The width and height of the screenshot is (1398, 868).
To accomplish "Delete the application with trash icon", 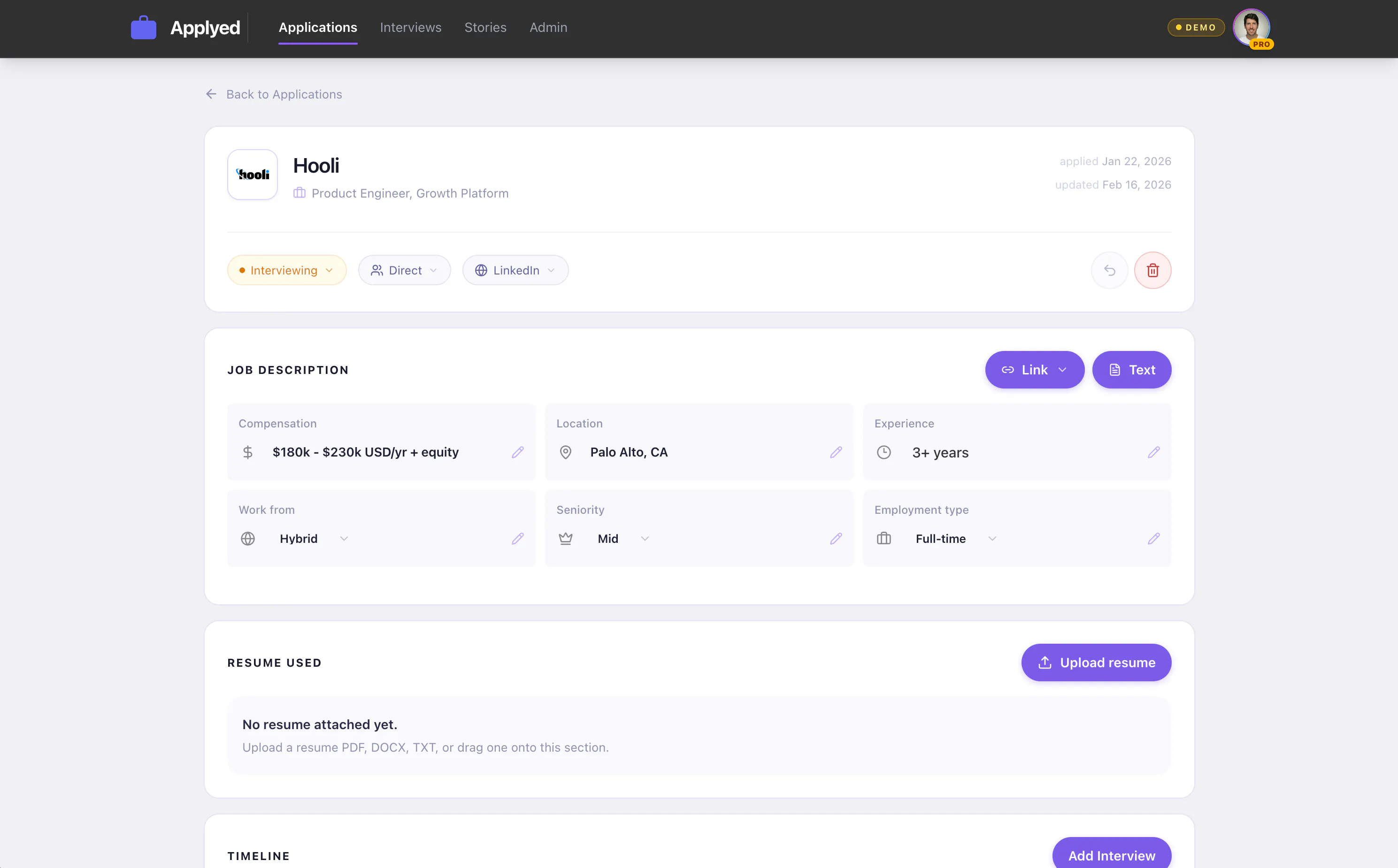I will pyautogui.click(x=1153, y=270).
